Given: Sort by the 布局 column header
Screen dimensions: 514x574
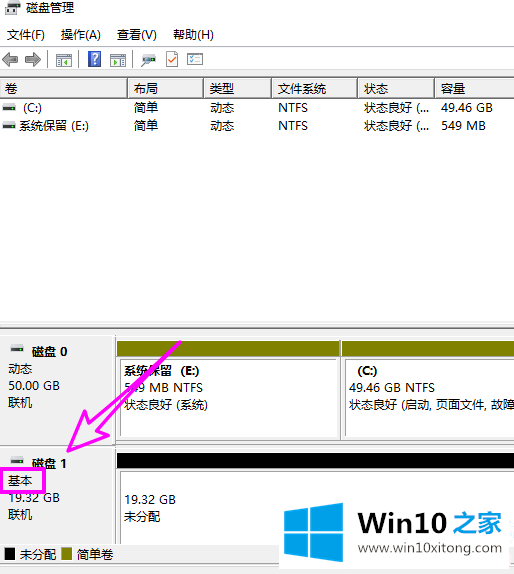Looking at the screenshot, I should click(165, 88).
